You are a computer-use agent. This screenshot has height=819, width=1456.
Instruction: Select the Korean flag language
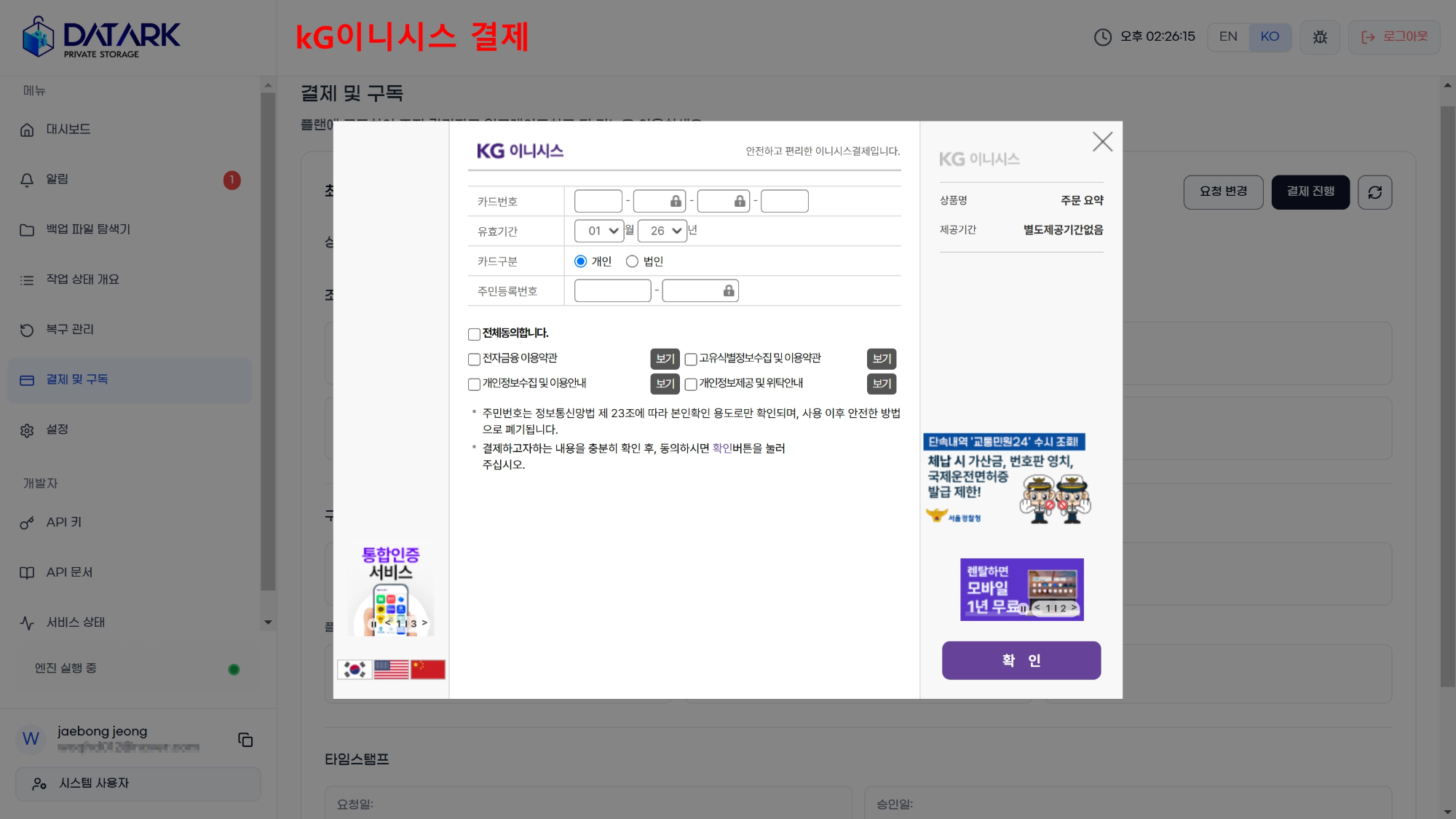[x=355, y=669]
